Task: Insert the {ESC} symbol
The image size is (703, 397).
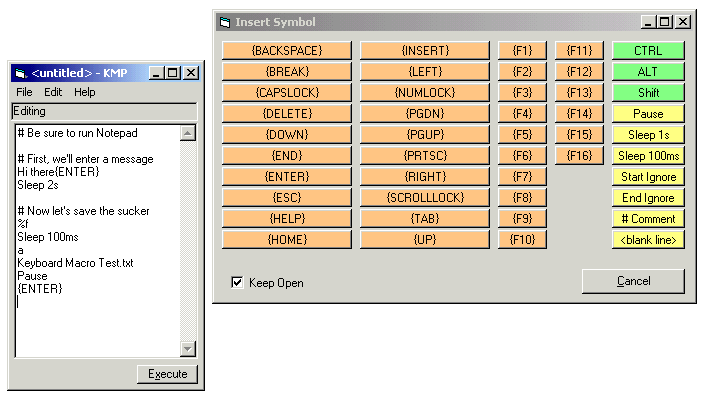Action: click(287, 198)
